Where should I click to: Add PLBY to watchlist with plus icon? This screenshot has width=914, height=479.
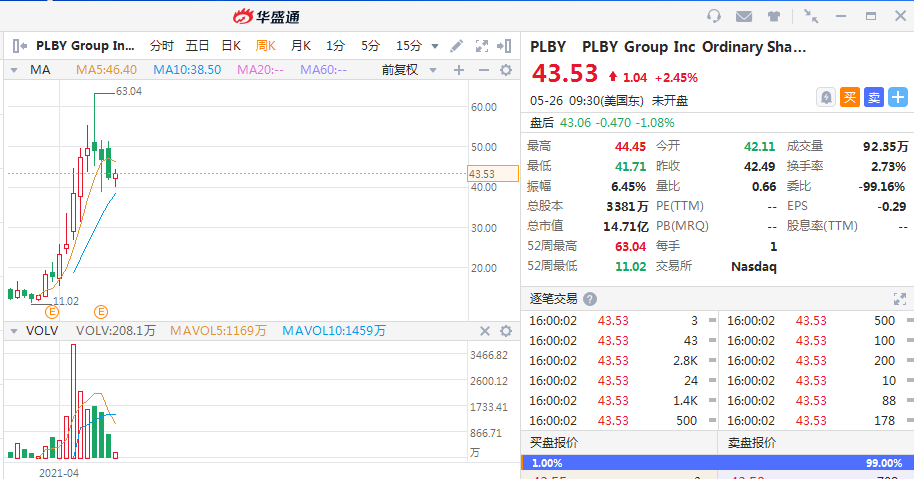pyautogui.click(x=897, y=97)
